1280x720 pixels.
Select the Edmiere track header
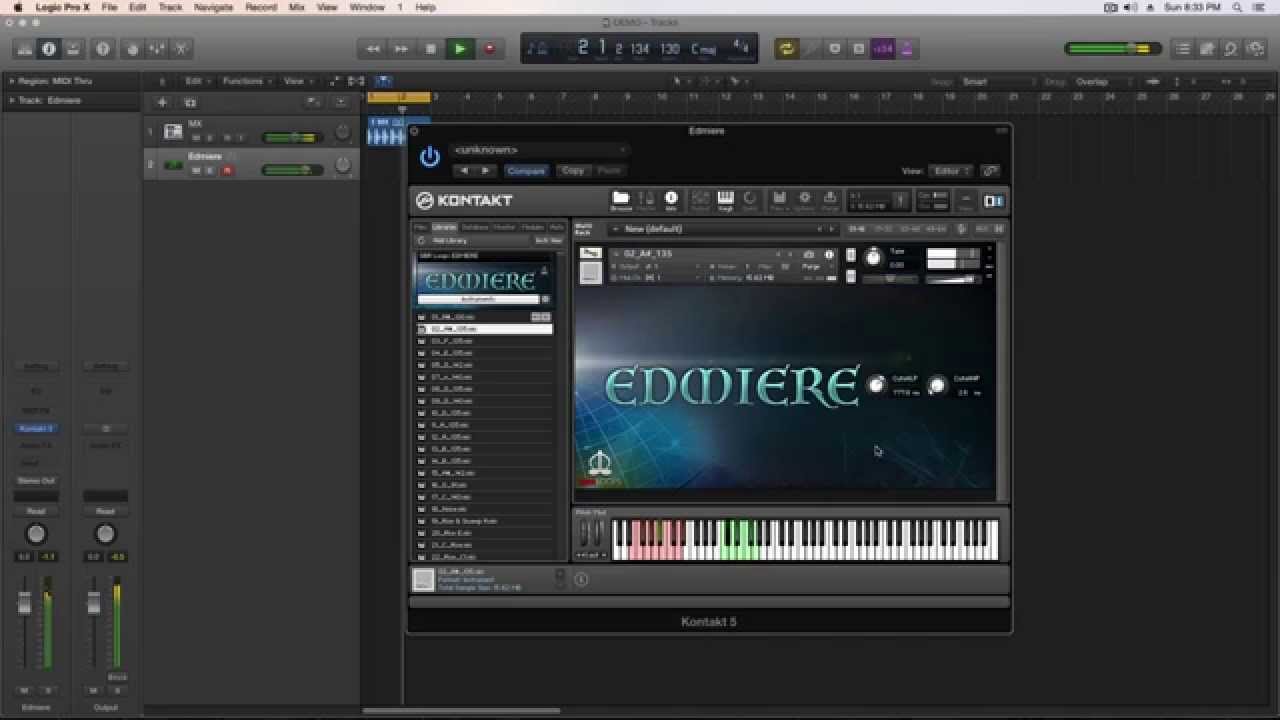coord(252,164)
